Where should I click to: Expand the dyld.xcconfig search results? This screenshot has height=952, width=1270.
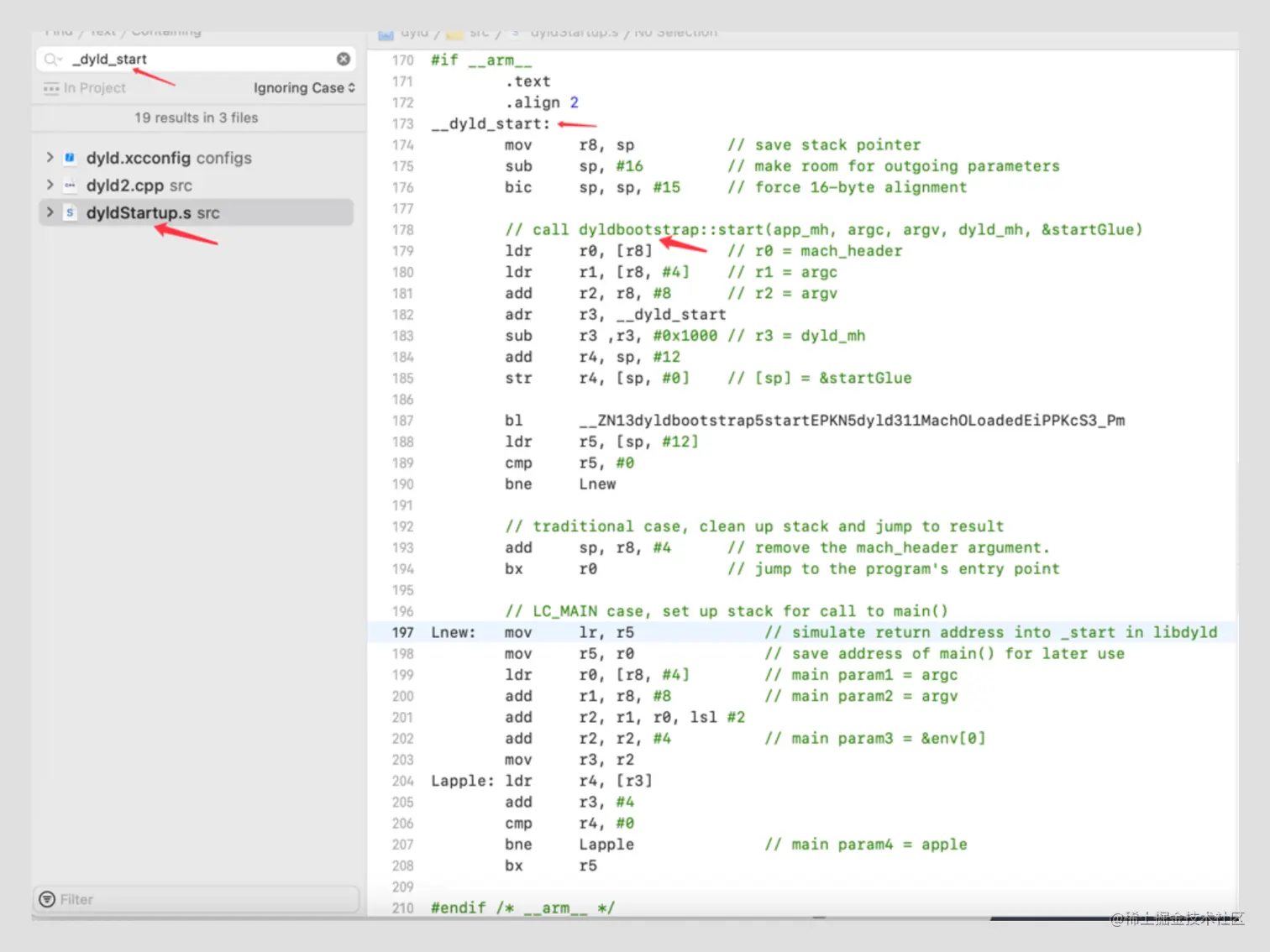click(50, 157)
